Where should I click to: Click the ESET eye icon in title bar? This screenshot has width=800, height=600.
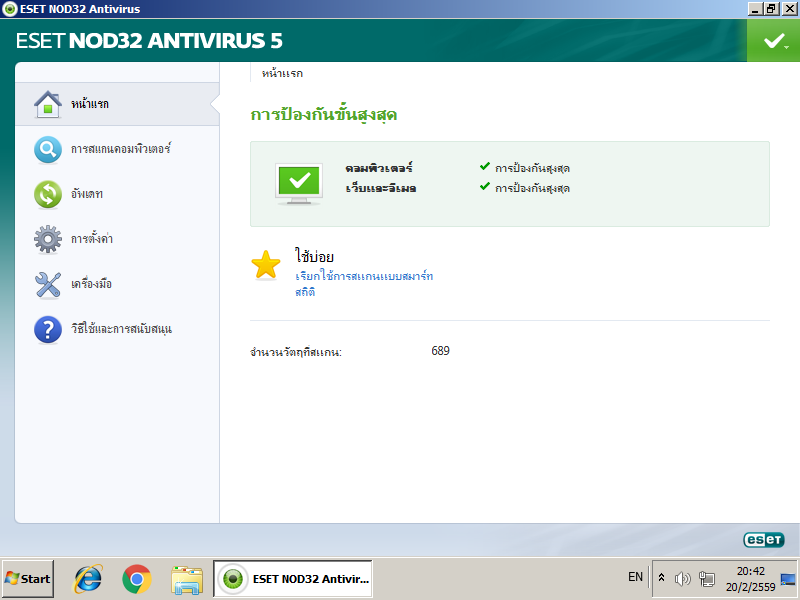tap(10, 9)
